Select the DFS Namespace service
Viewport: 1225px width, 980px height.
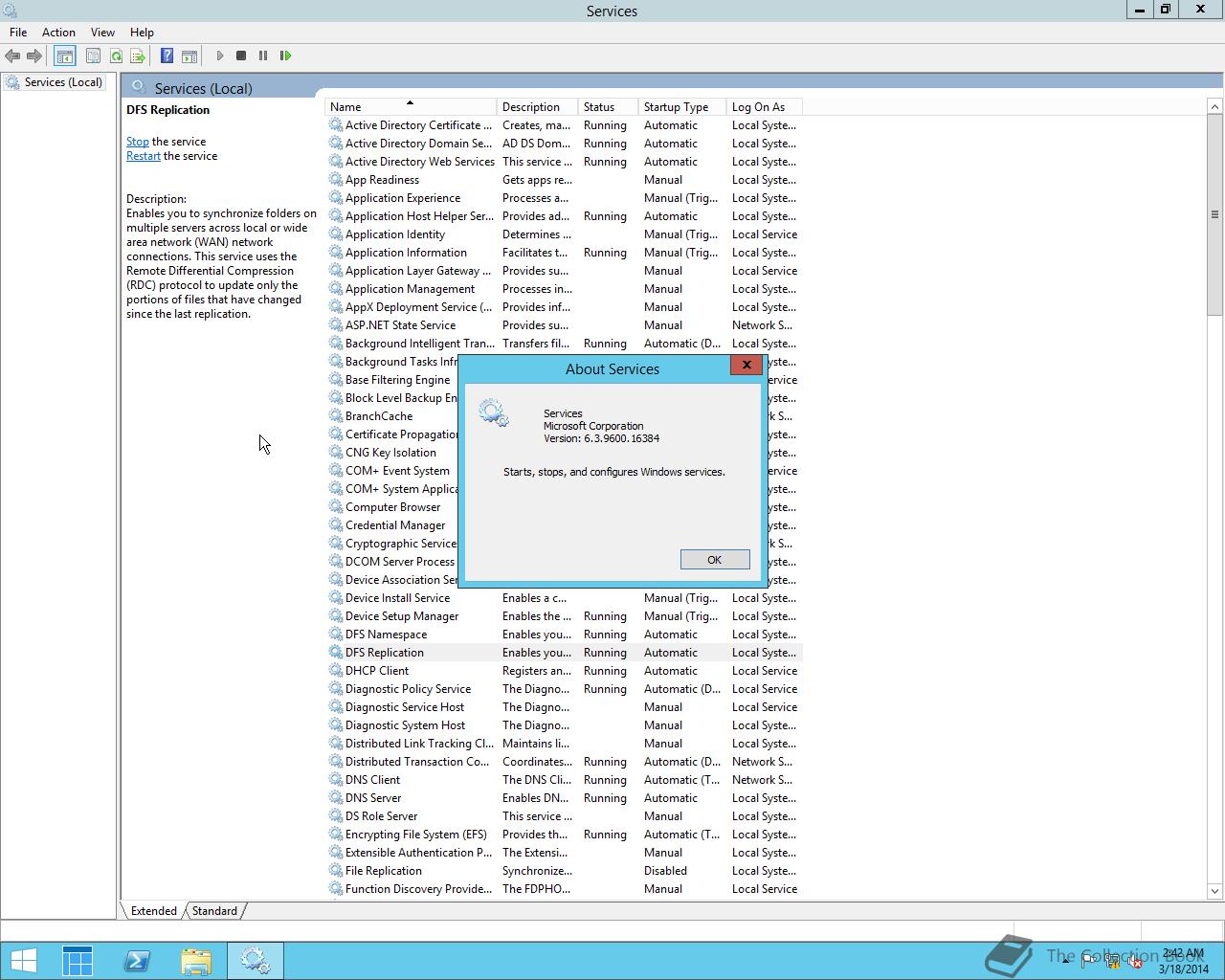click(x=564, y=635)
